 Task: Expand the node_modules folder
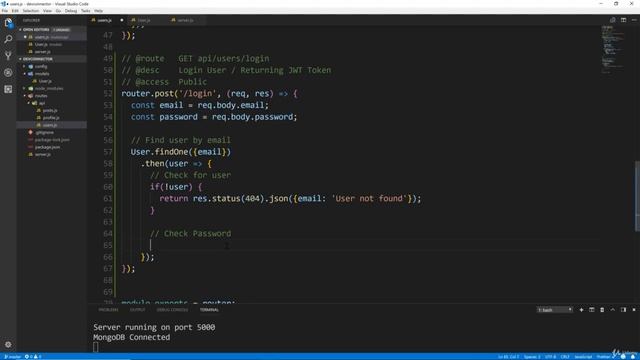click(49, 89)
